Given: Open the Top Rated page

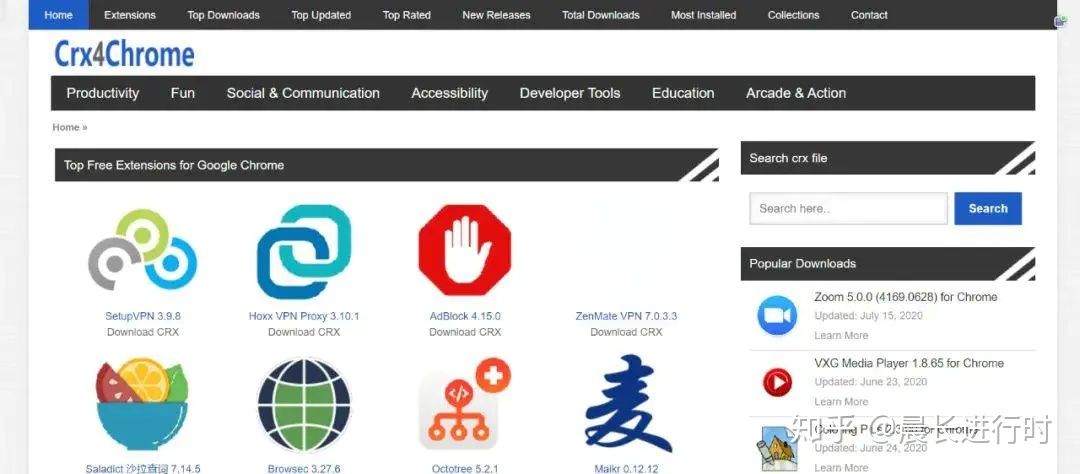Looking at the screenshot, I should (406, 14).
